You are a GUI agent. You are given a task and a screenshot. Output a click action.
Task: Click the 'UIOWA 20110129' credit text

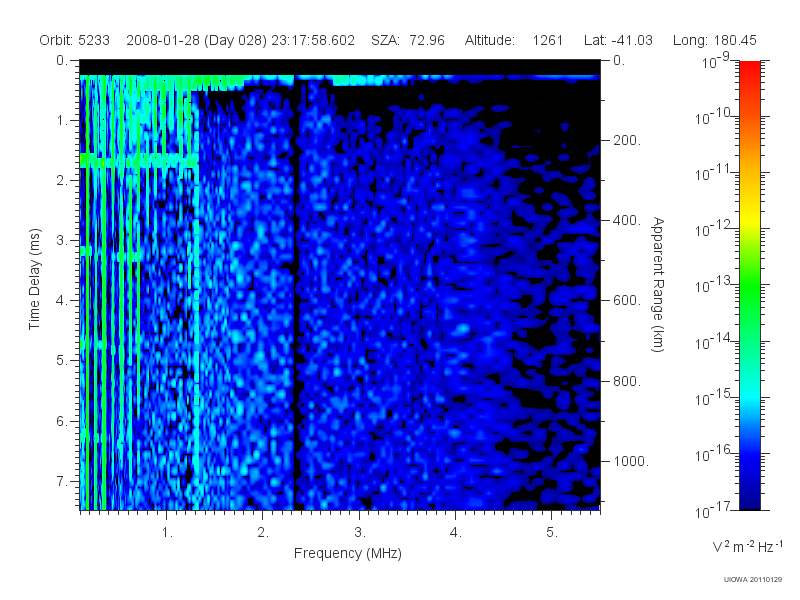(x=753, y=579)
